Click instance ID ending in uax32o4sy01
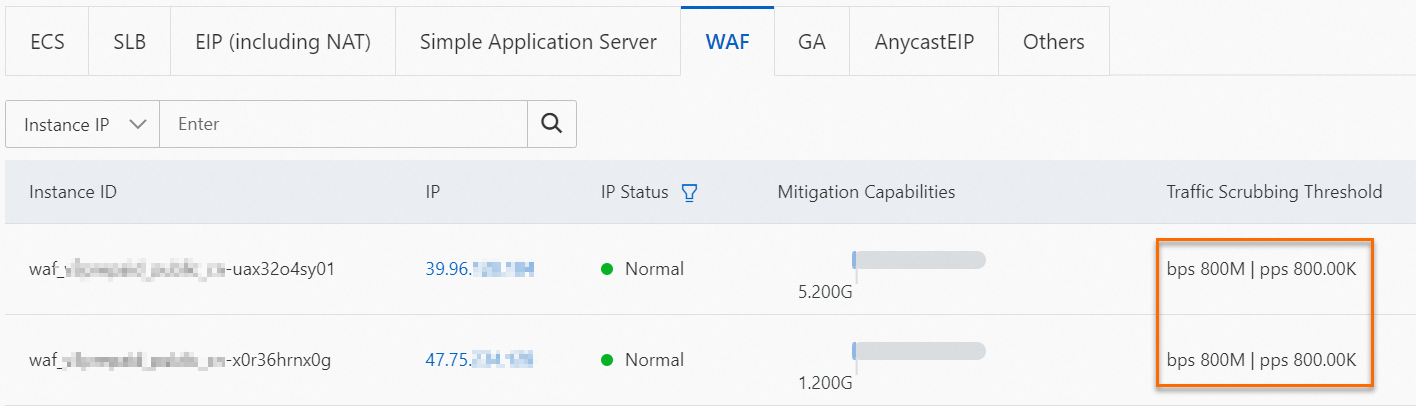The image size is (1416, 406). [181, 269]
